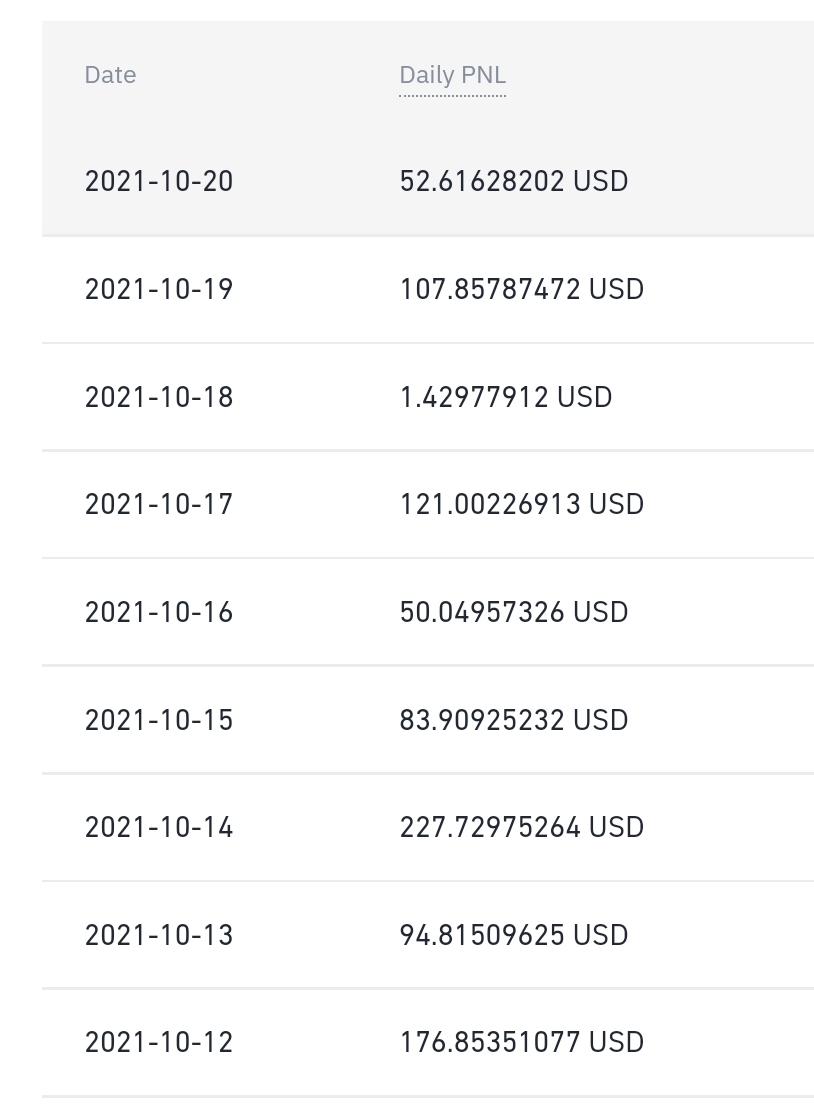
Task: Click the 2021-10-17 date cell
Action: pos(159,504)
